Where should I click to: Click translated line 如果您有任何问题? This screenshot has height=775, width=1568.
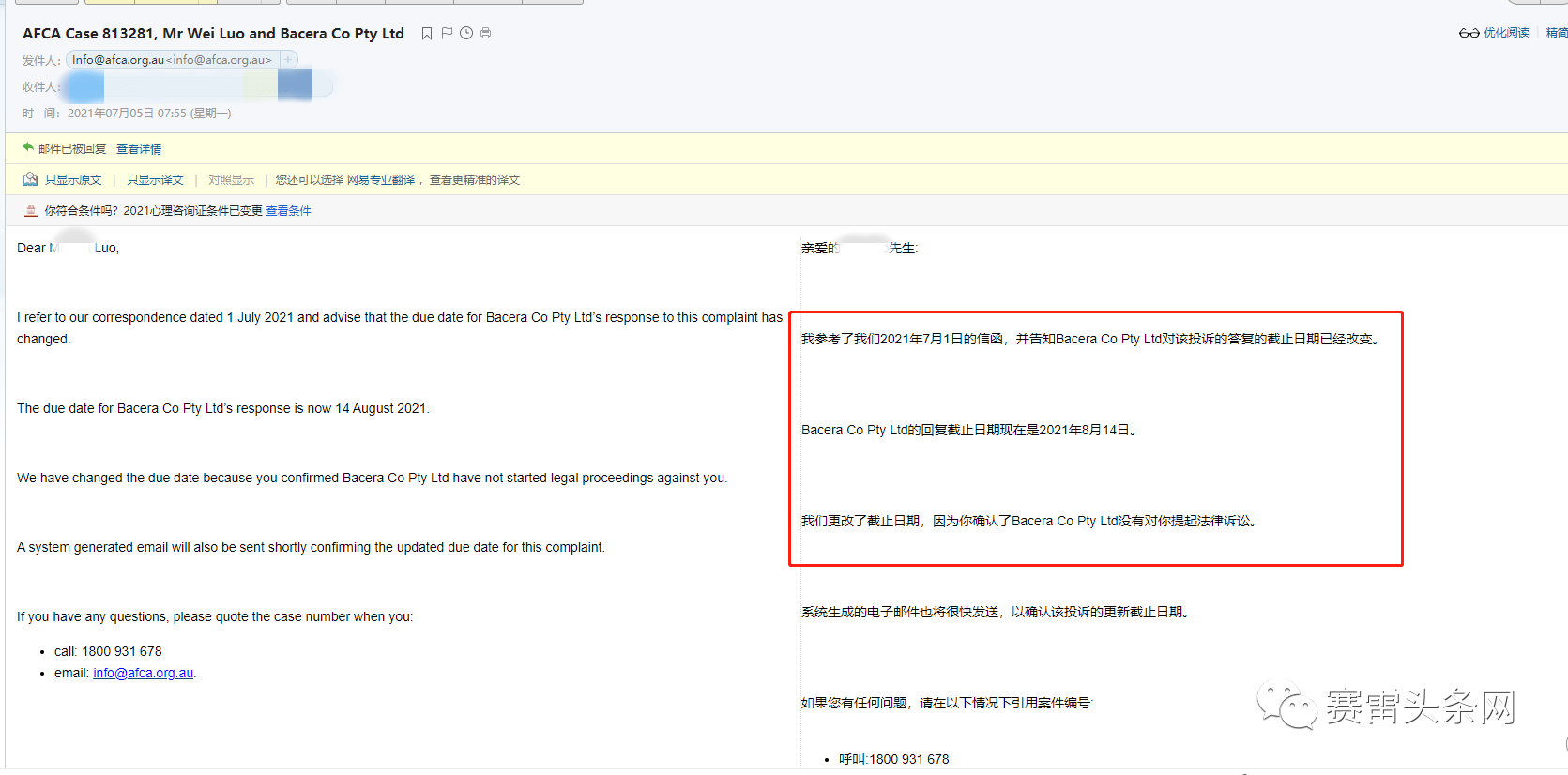[947, 703]
